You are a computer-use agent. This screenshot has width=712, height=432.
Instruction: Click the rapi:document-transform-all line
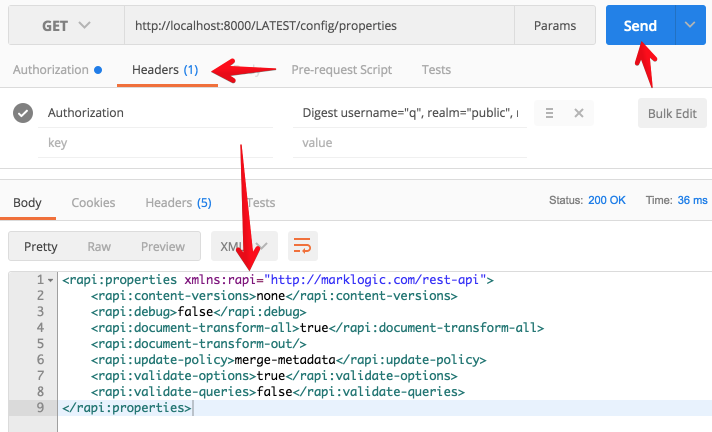coord(317,328)
